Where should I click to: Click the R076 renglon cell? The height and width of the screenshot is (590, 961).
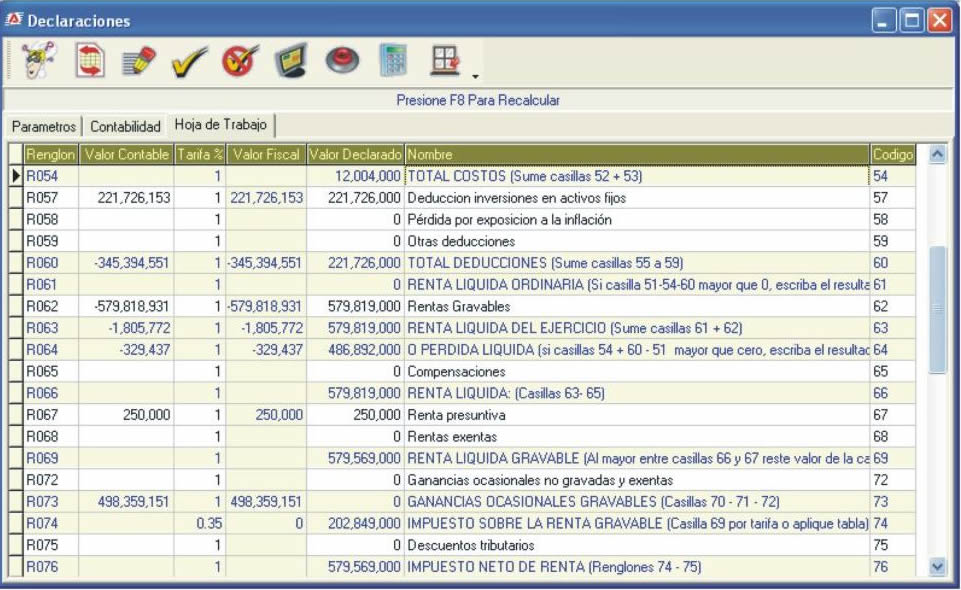(51, 567)
